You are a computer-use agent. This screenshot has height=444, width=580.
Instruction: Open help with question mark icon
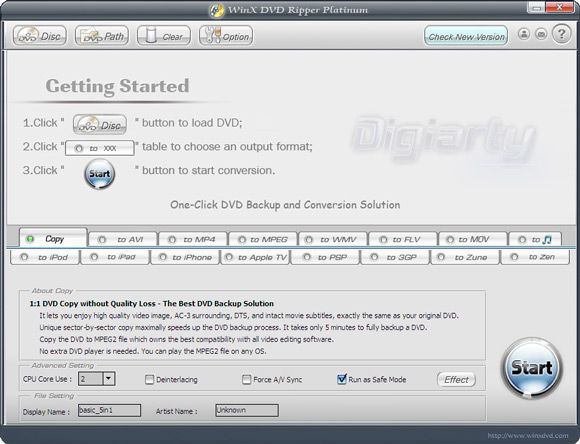(x=562, y=34)
